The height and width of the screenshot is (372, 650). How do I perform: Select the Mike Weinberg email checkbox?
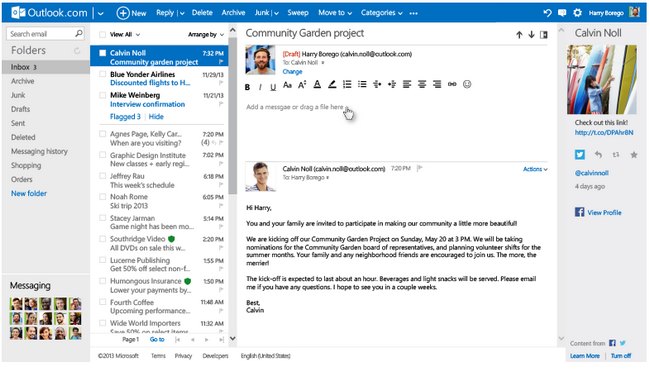coord(102,95)
